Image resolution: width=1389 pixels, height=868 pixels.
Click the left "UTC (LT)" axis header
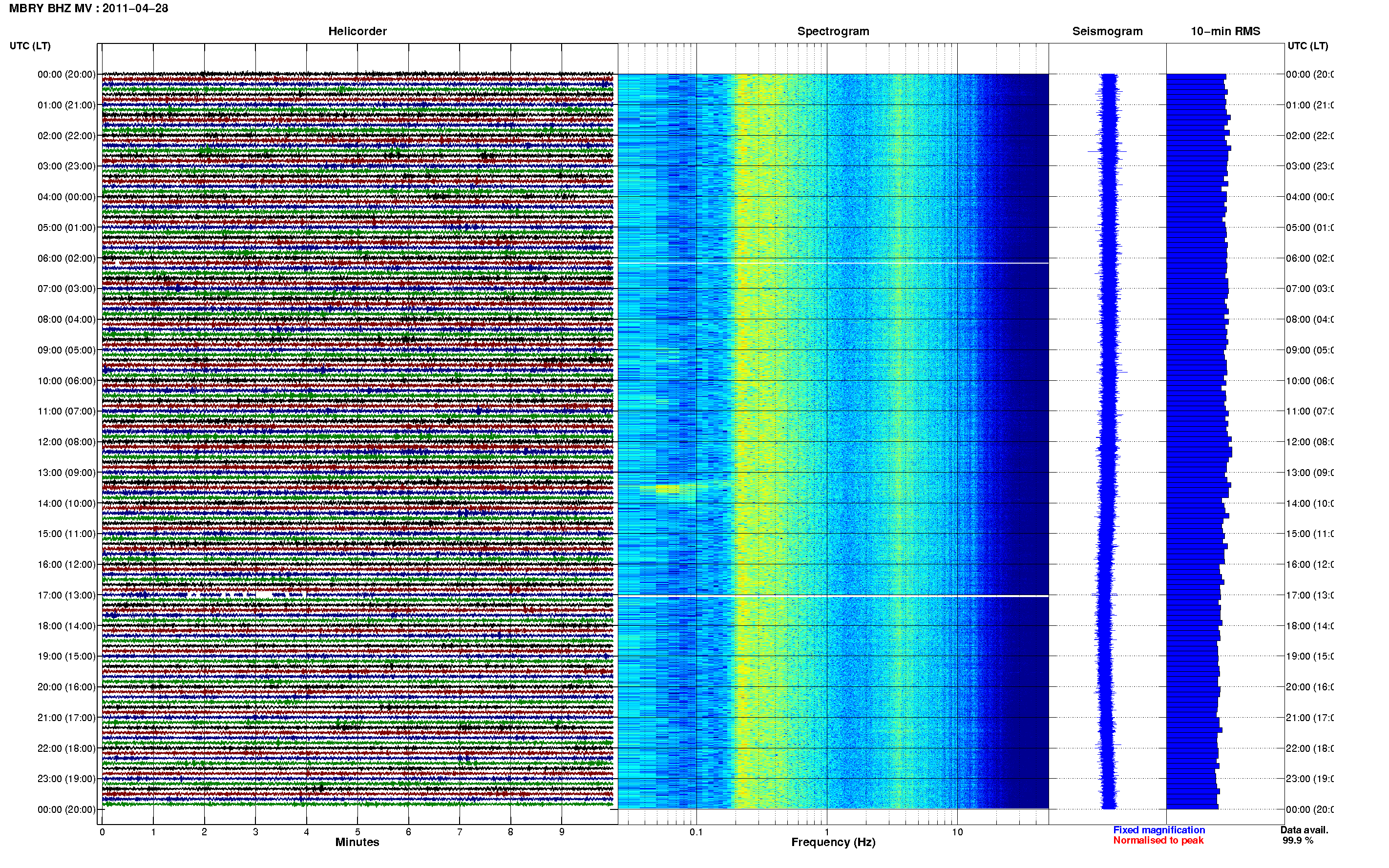point(30,46)
